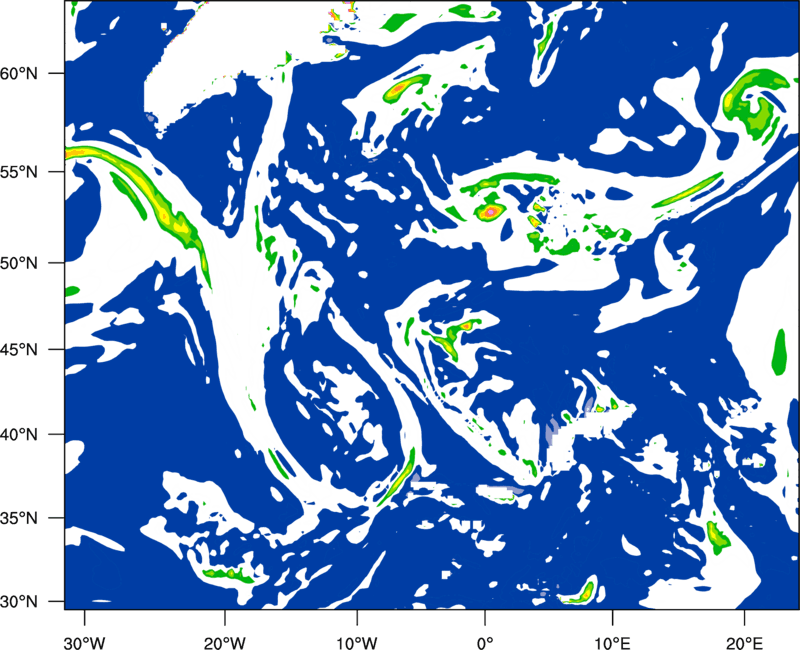
Task: Click the 60°N latitude label
Action: pos(19,74)
